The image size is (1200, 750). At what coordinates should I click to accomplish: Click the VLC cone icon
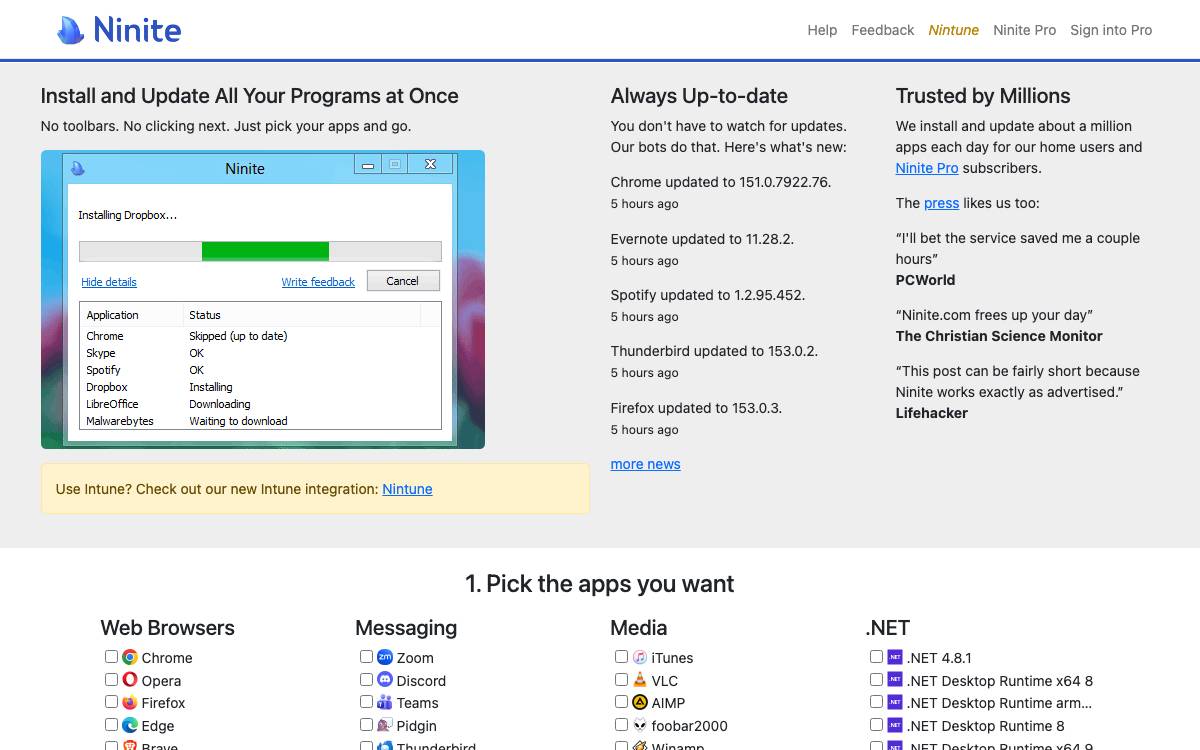pyautogui.click(x=640, y=680)
